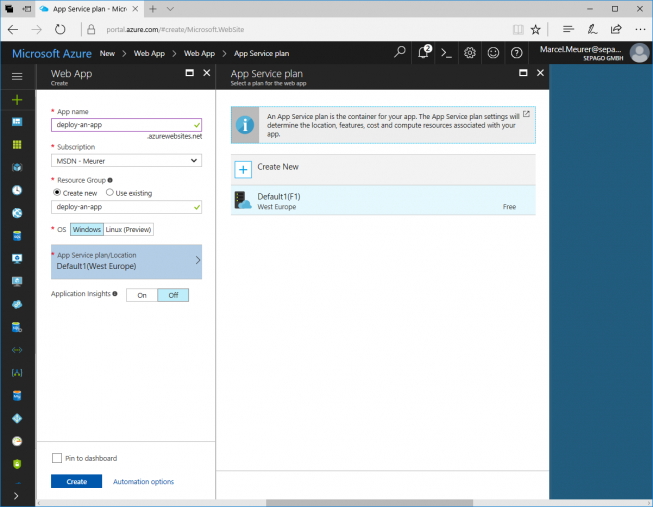
Task: Add page to favorites star
Action: coord(536,30)
